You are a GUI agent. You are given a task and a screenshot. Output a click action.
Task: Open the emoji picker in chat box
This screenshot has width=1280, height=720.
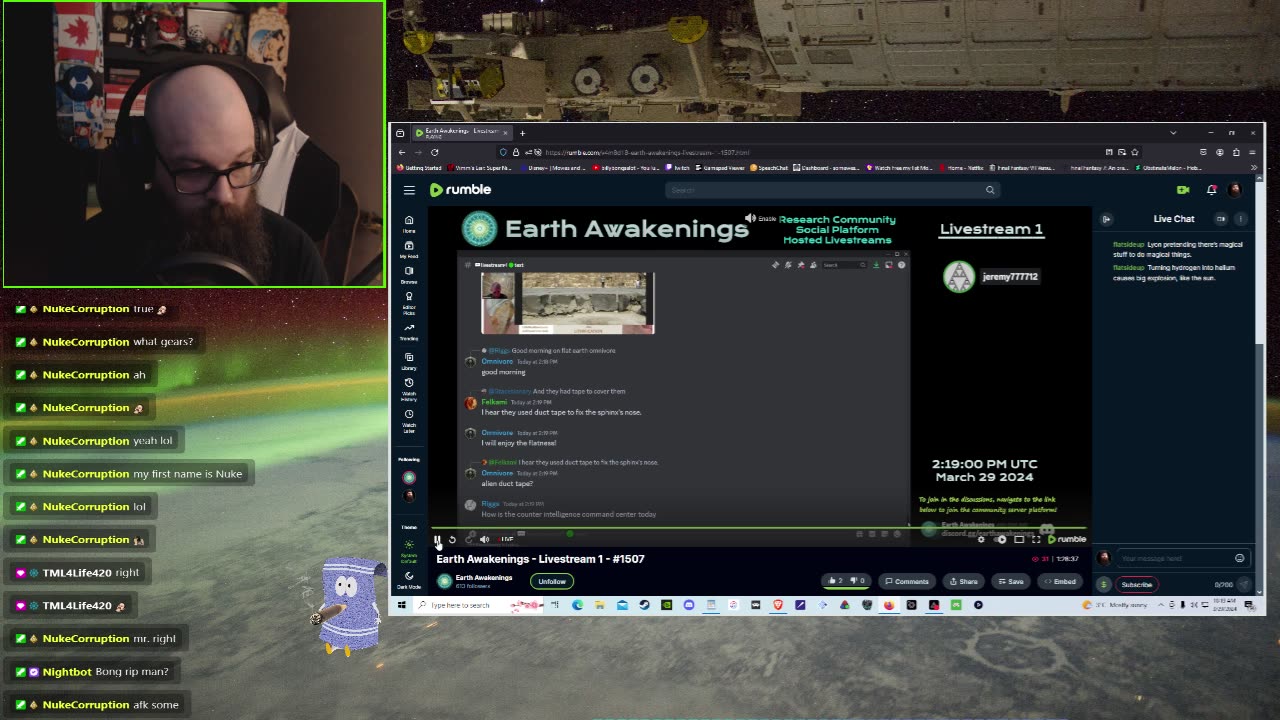coord(1239,558)
